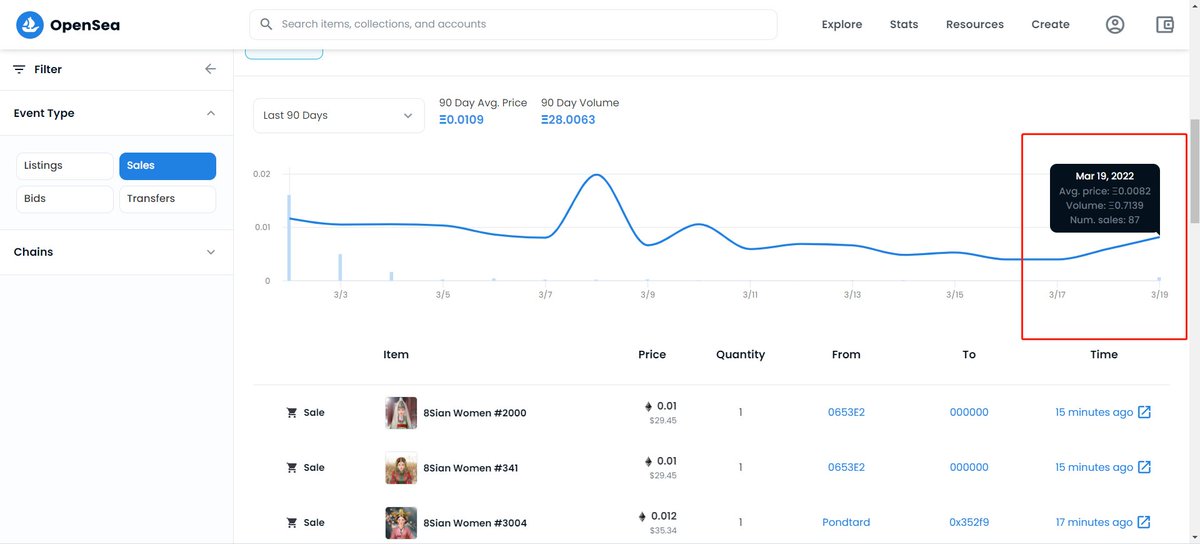Viewport: 1200px width, 544px height.
Task: Open 8Sian Women #3004 item link
Action: pyautogui.click(x=475, y=523)
